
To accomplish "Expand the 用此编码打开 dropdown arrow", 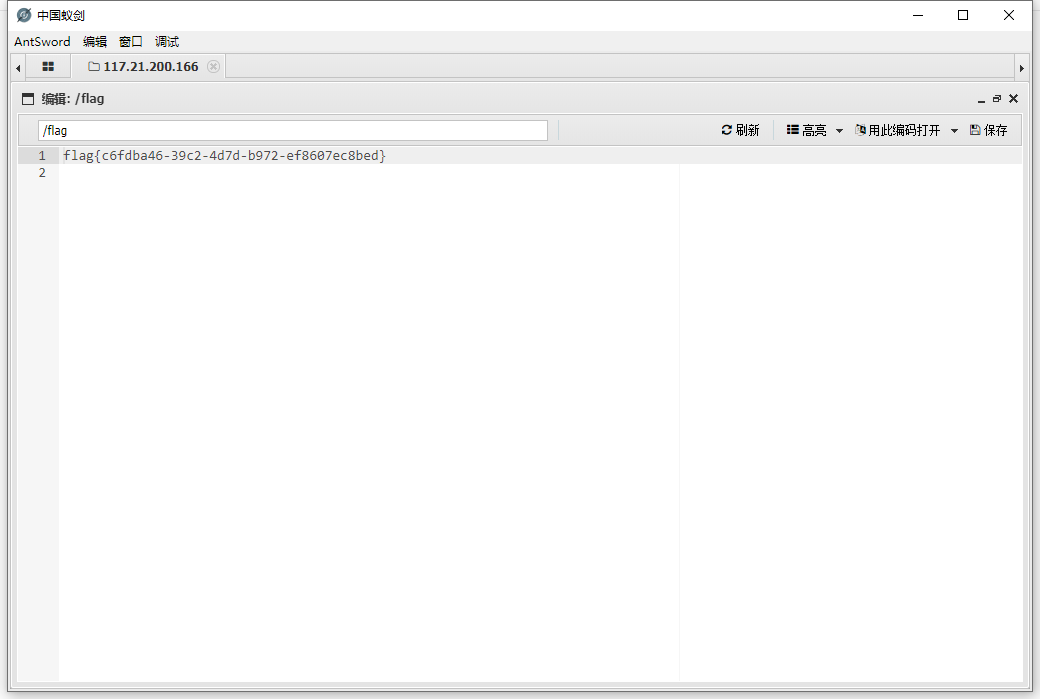I will [954, 131].
